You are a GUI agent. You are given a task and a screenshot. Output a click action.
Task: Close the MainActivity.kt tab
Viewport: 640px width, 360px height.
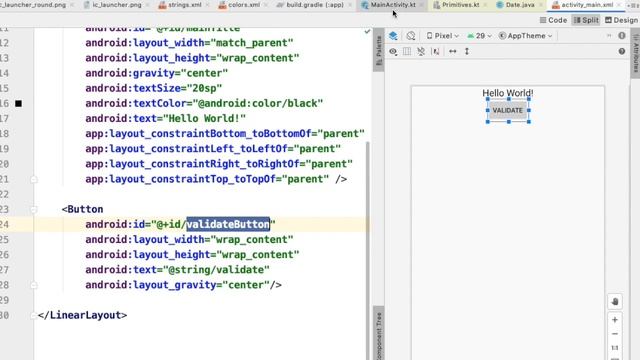[x=421, y=5]
